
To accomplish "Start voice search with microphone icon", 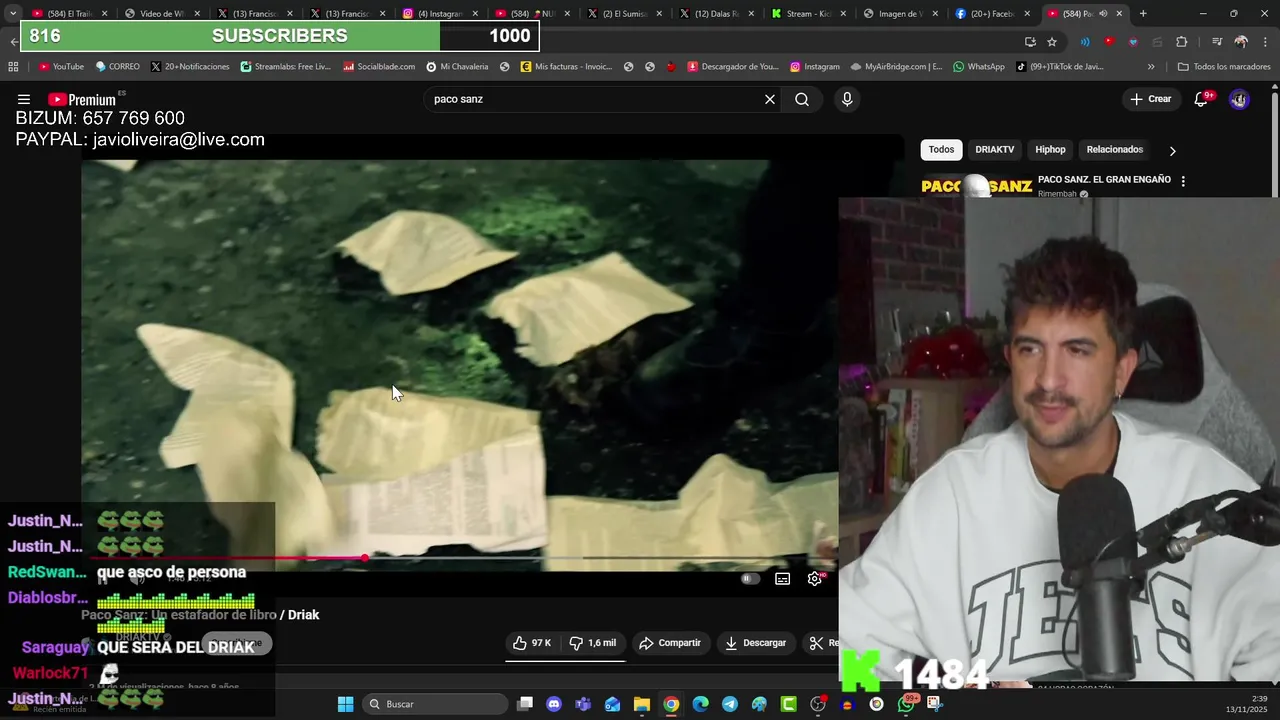I will click(x=847, y=99).
